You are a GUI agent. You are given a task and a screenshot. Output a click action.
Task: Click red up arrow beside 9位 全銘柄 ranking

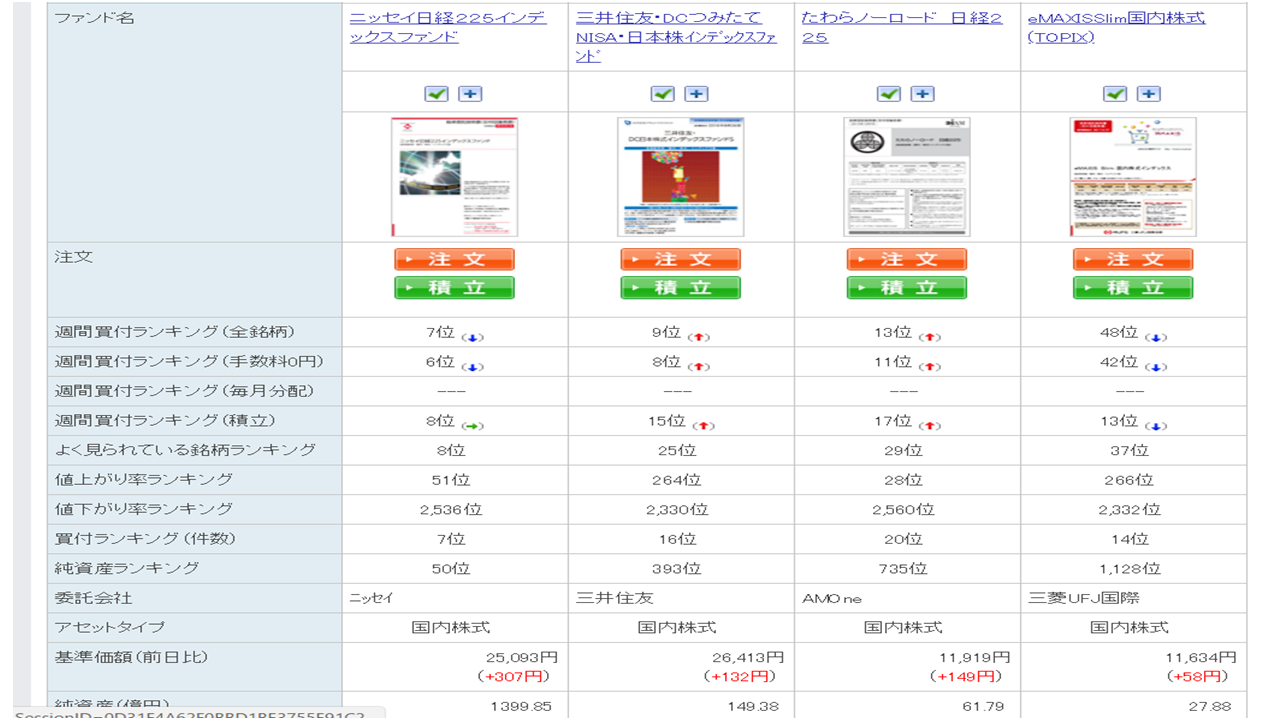[x=699, y=337]
